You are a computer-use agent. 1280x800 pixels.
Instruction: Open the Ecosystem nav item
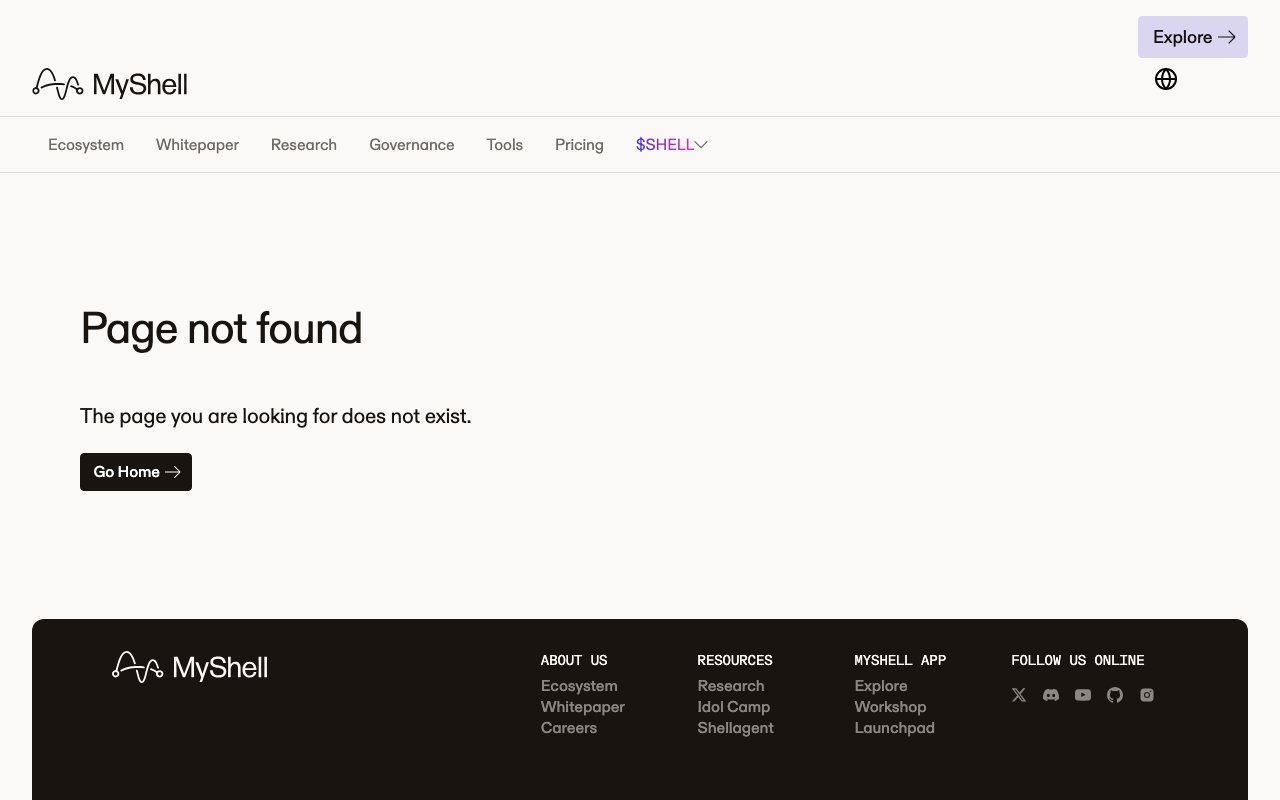86,145
